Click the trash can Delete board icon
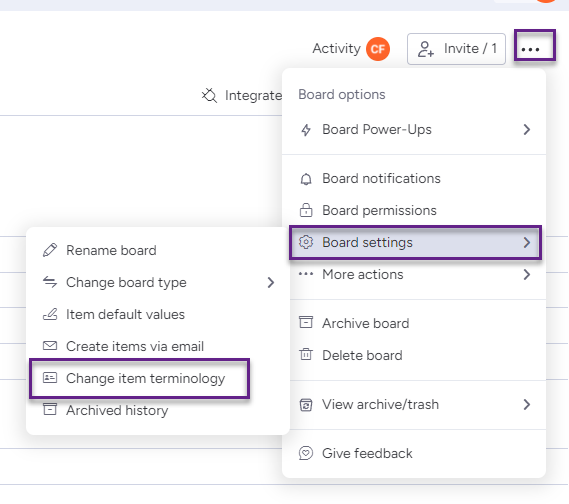Viewport: 569px width, 504px height. (x=306, y=354)
